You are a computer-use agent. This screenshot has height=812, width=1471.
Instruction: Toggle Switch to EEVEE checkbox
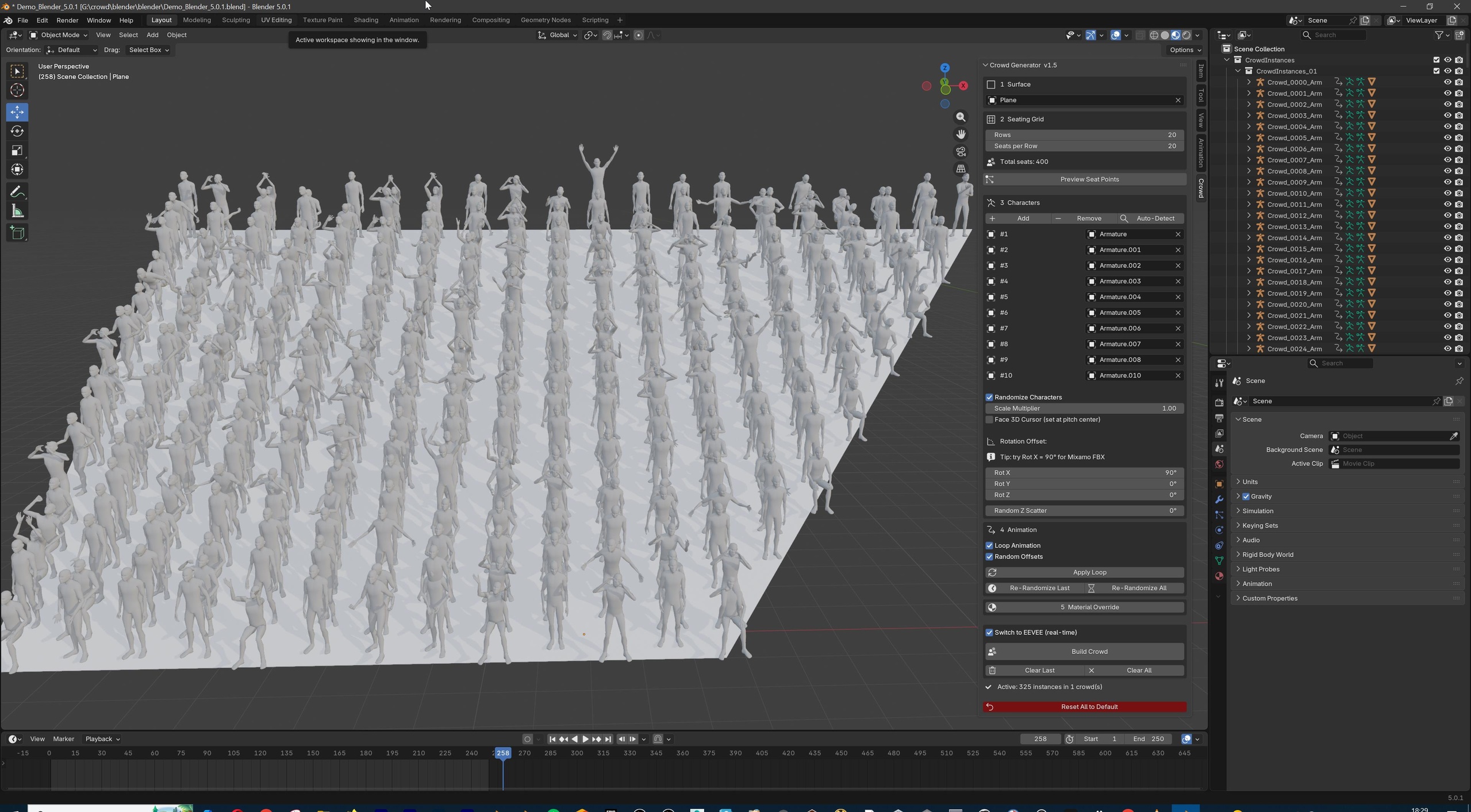989,633
